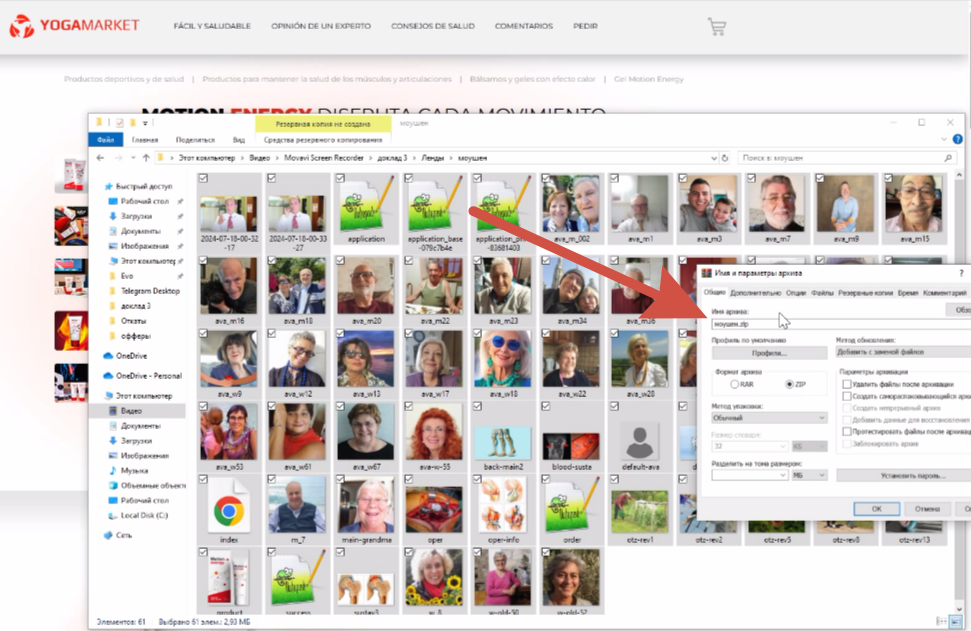The width and height of the screenshot is (971, 631).
Task: Expand the split-volume size unit 'МБ' dropdown
Action: point(809,475)
